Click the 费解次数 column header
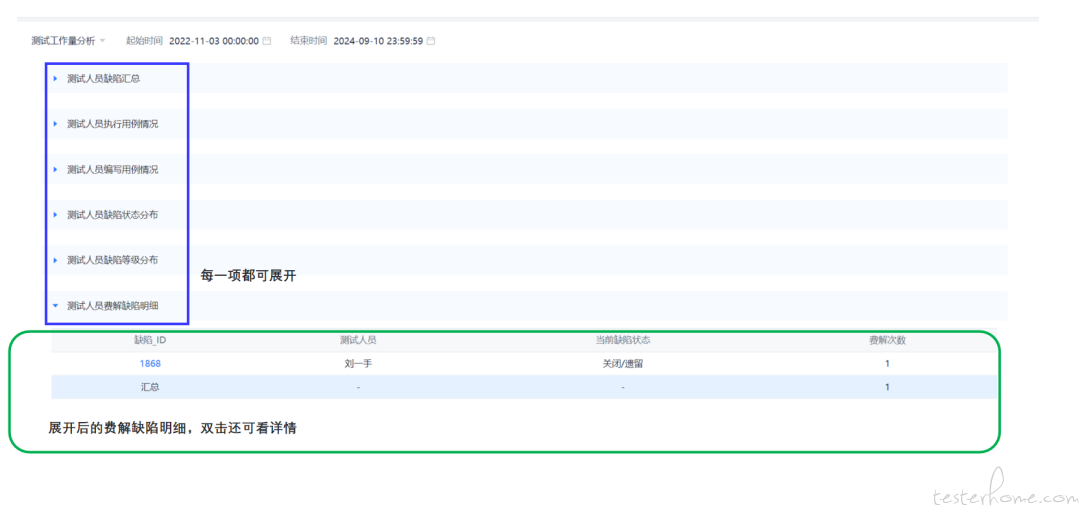The height and width of the screenshot is (520, 1080). point(887,341)
